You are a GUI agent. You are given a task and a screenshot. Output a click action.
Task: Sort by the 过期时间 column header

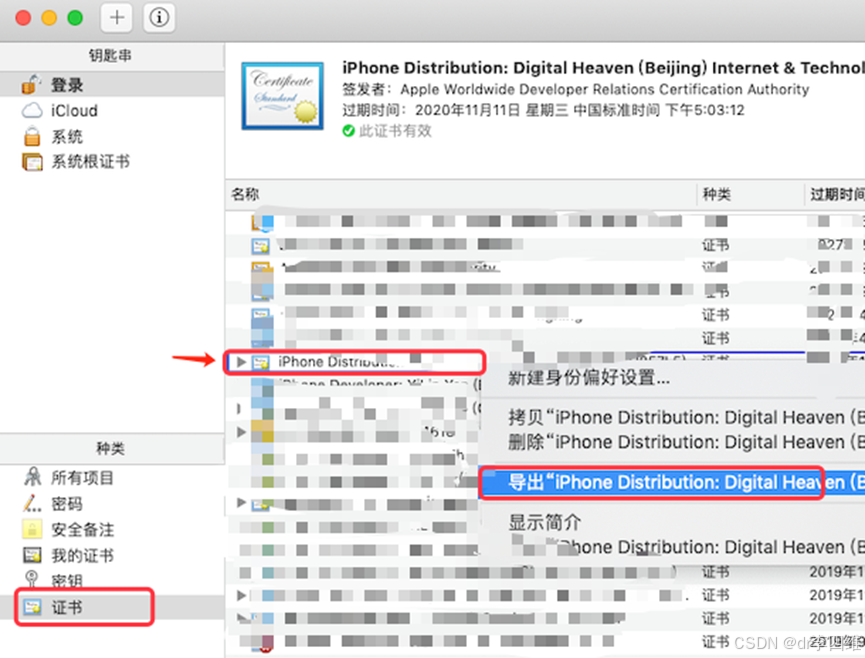tap(837, 194)
